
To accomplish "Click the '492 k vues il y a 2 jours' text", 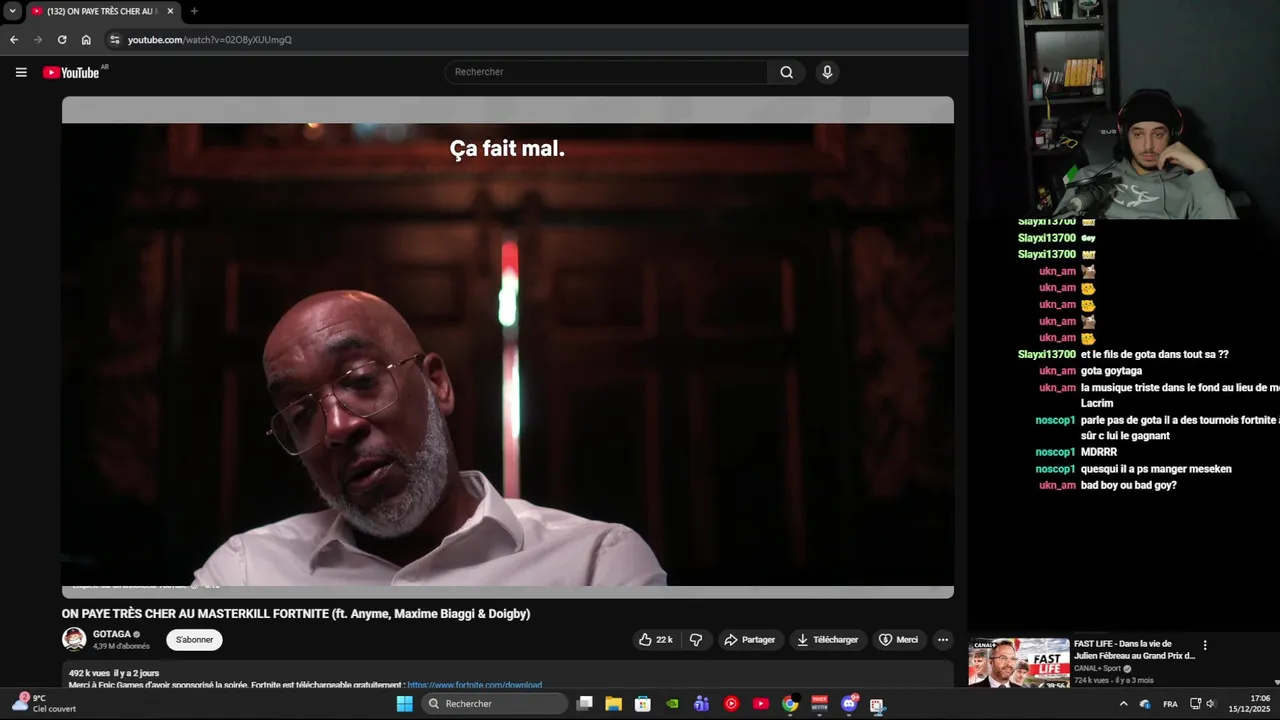I will coord(114,673).
